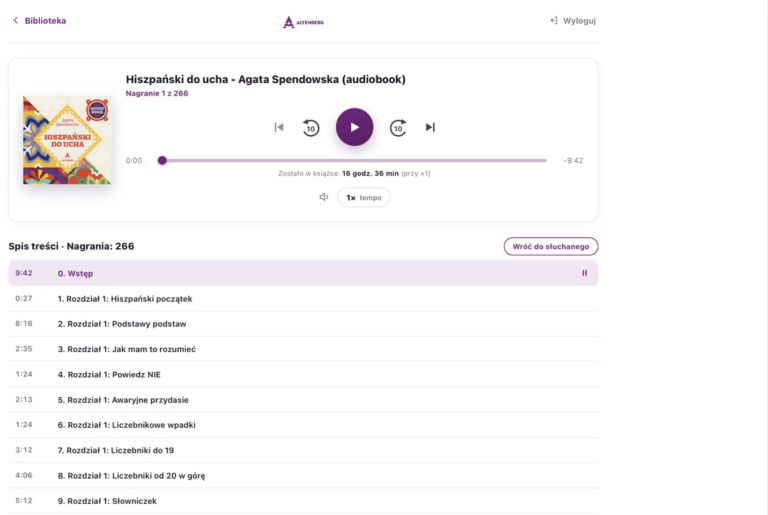Click the 16 godz. 36 min remaining text

pyautogui.click(x=370, y=173)
